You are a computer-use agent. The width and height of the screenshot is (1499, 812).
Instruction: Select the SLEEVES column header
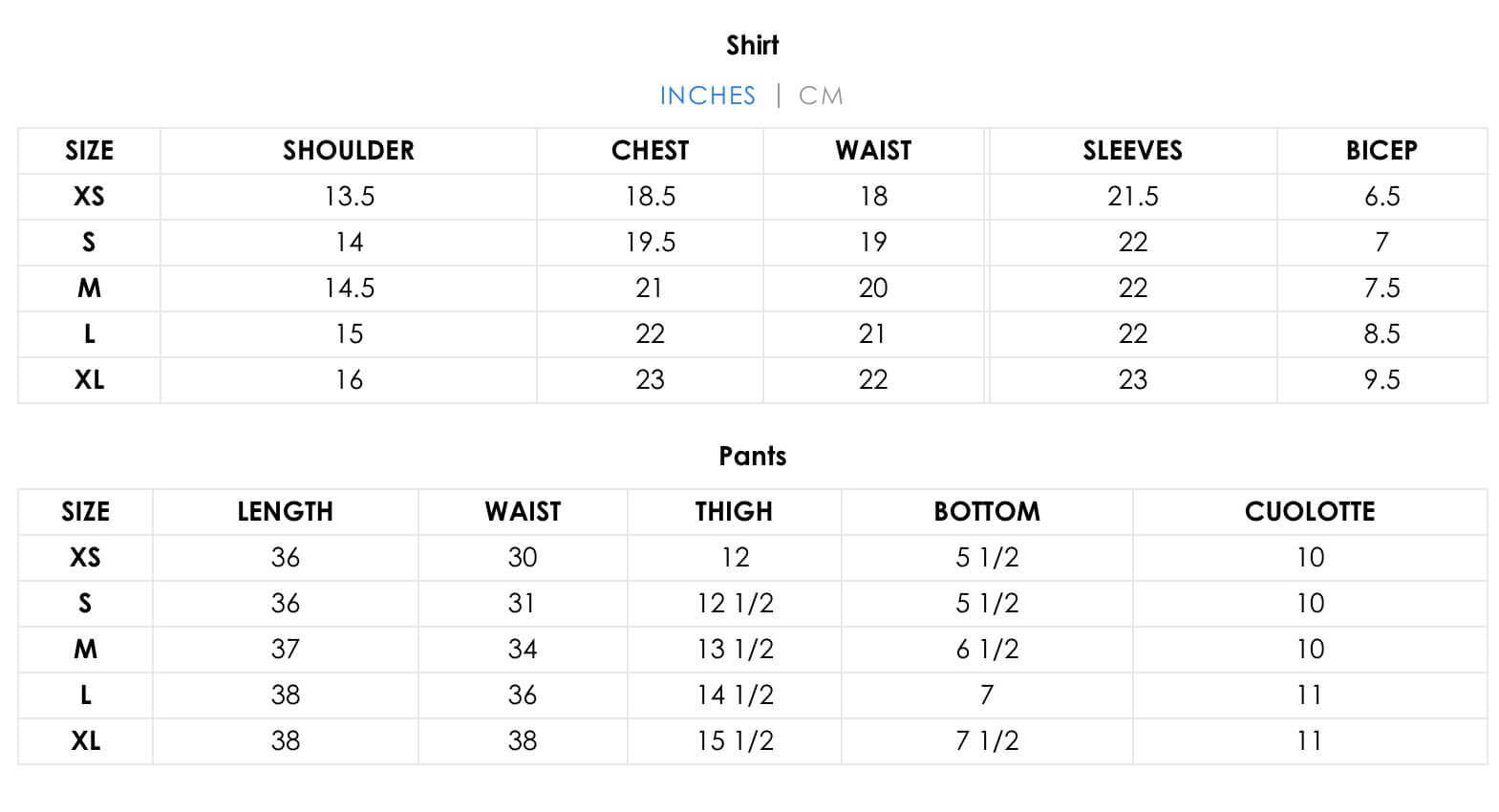click(x=1132, y=150)
